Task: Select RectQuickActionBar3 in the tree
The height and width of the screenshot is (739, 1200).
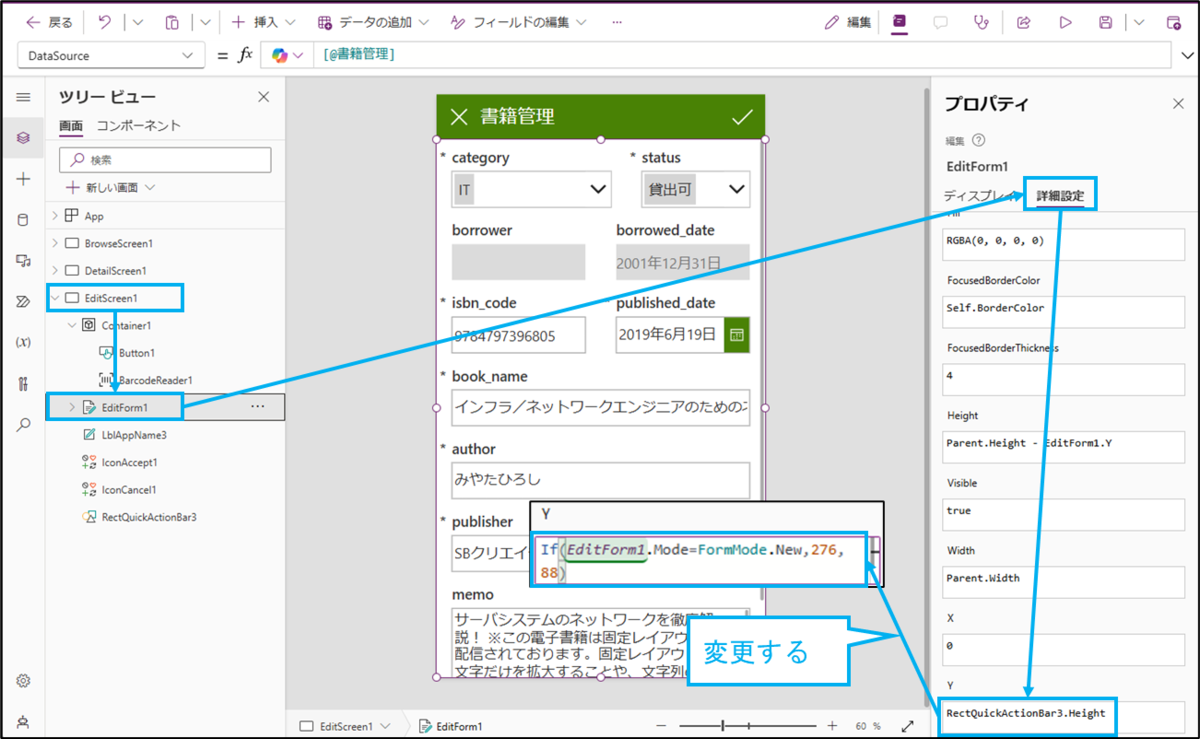Action: pos(149,517)
